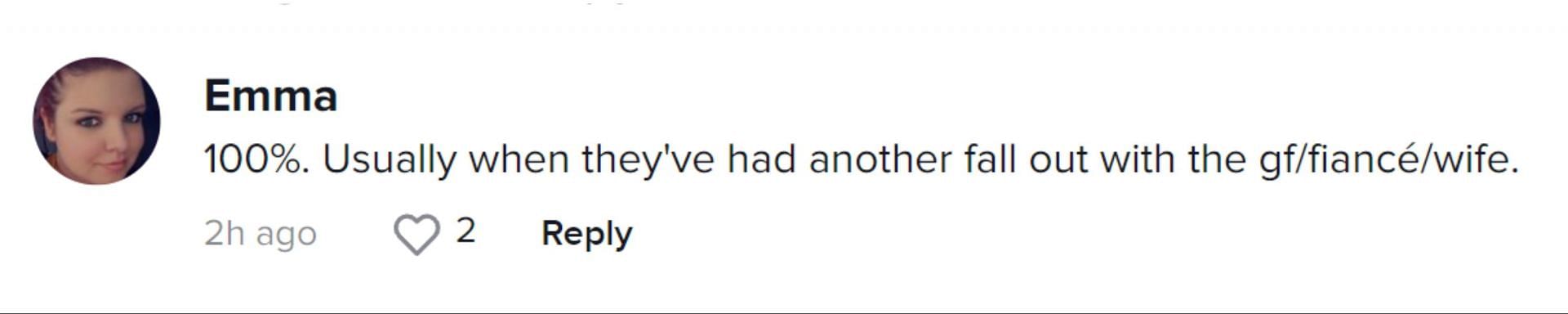Toggle the outlined heart to favorite
The image size is (1568, 314).
point(416,234)
